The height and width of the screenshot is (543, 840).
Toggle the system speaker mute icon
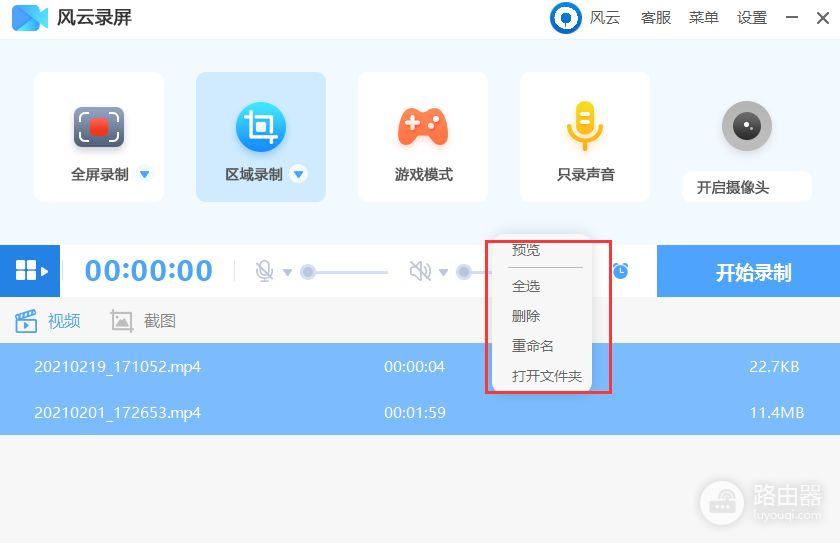coord(420,271)
